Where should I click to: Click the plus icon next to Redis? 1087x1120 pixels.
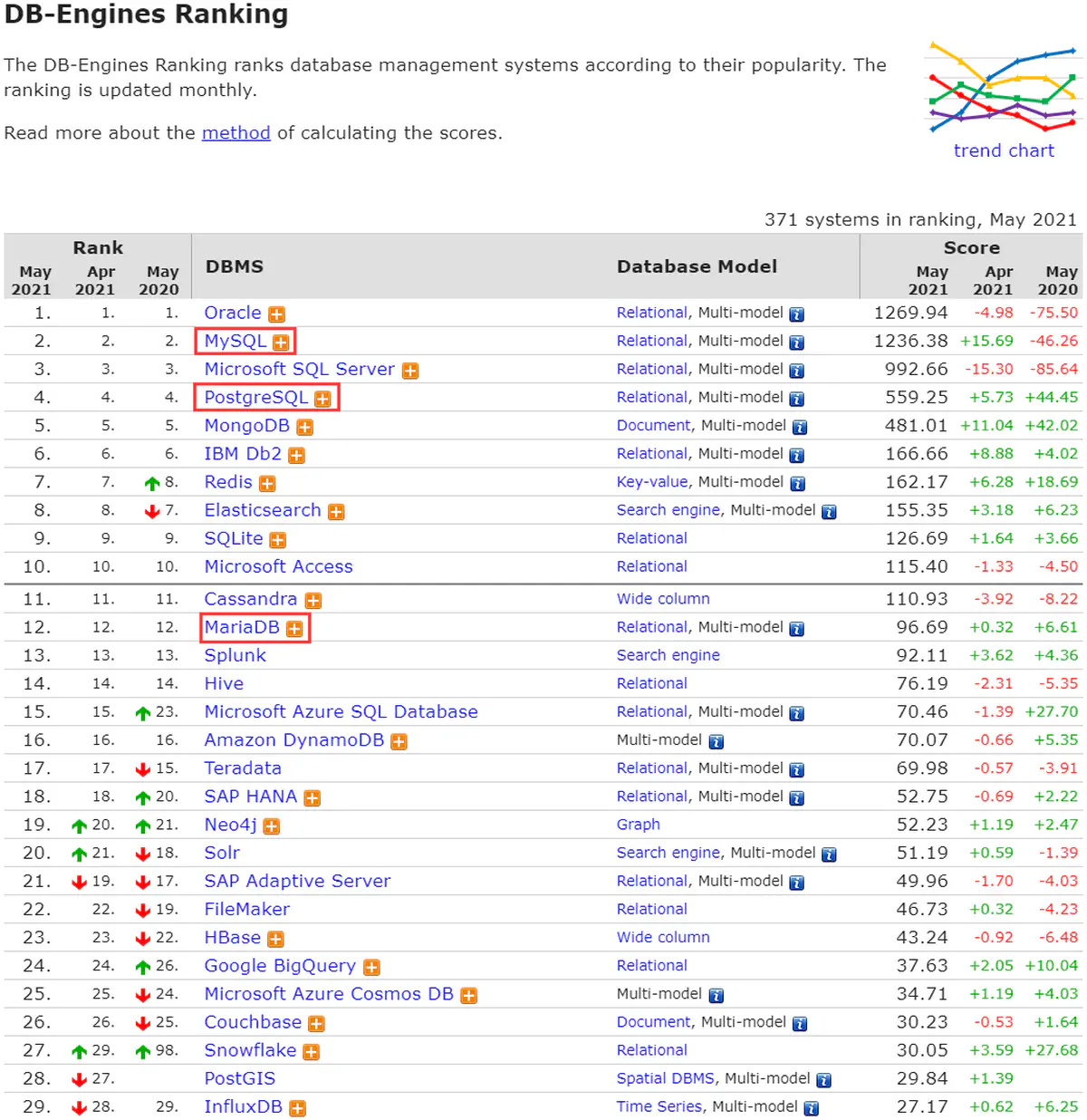click(267, 484)
